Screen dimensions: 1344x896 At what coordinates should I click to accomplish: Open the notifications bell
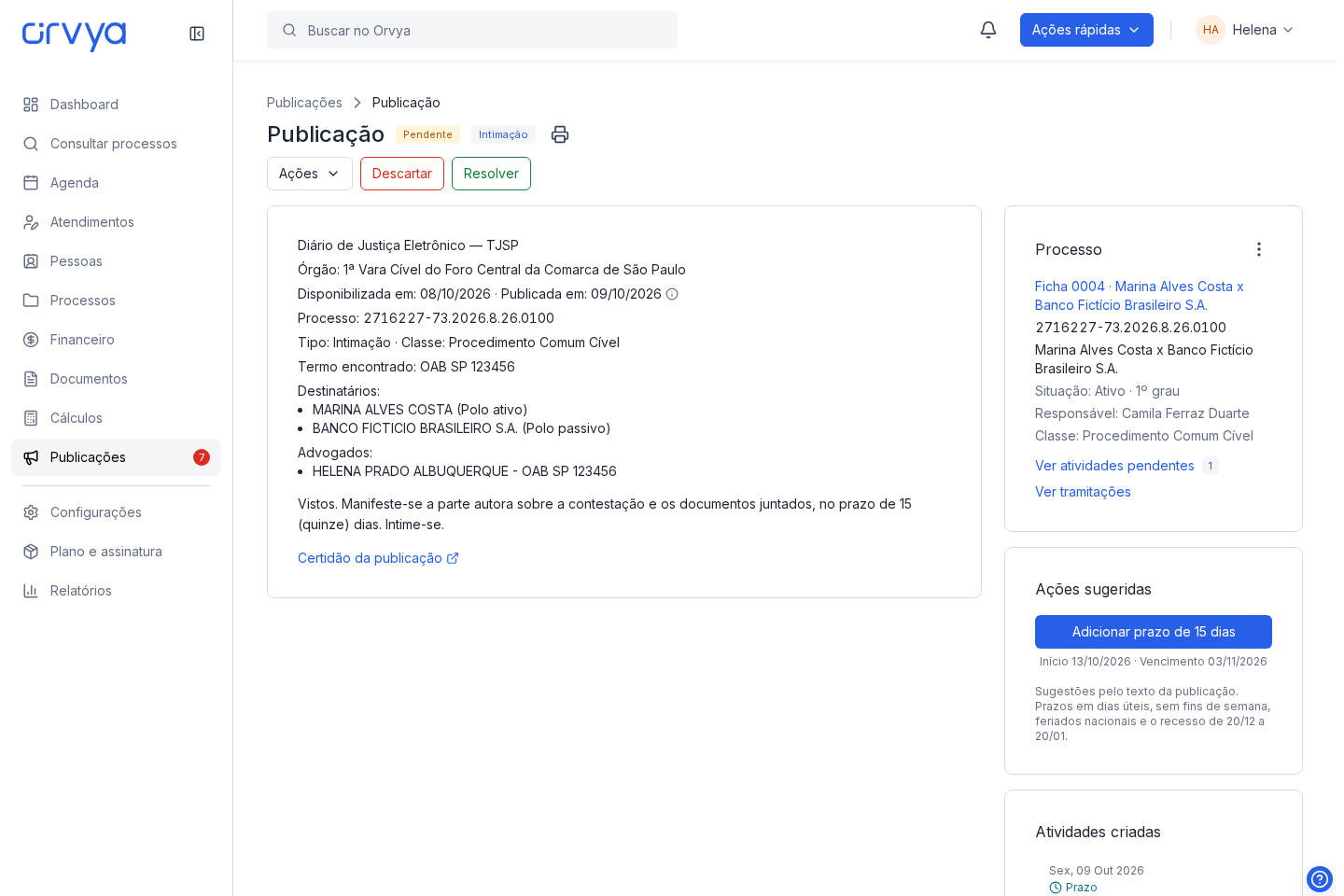coord(988,30)
